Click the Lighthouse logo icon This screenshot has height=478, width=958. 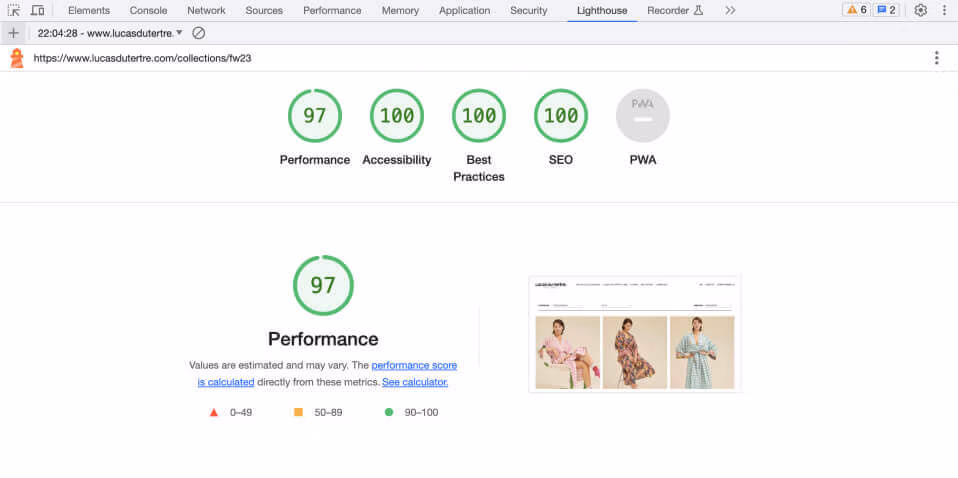(17, 58)
